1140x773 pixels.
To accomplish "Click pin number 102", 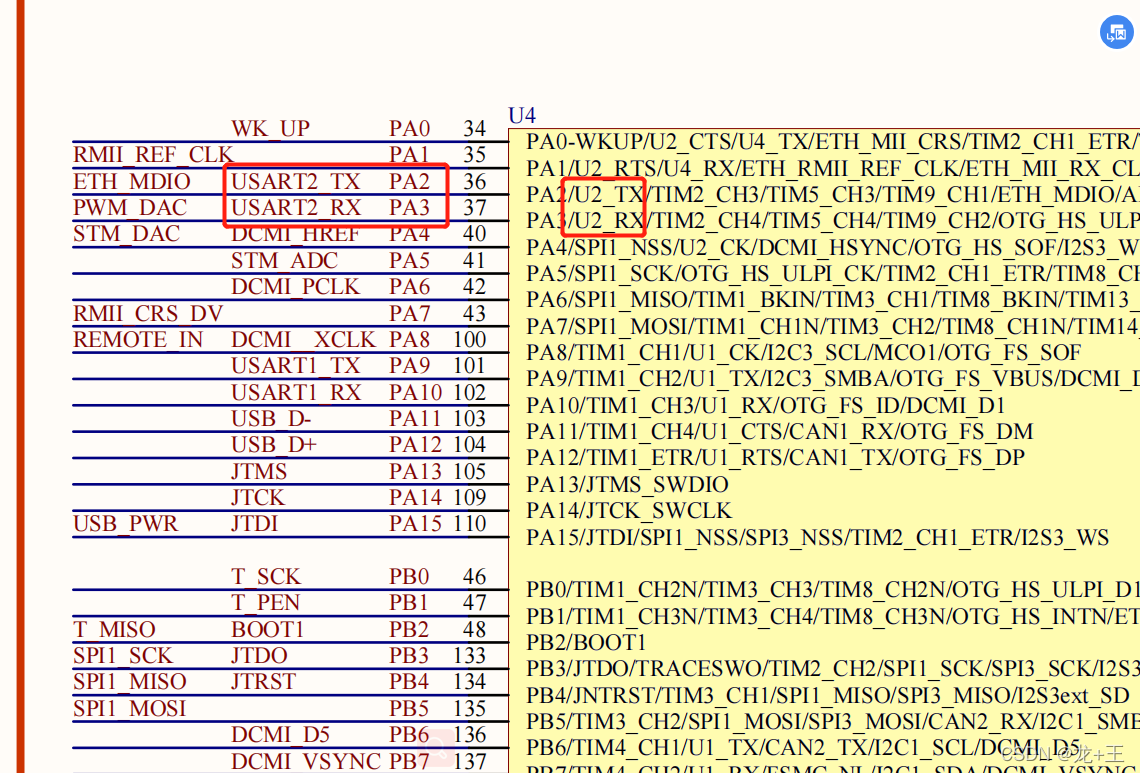I will (469, 393).
